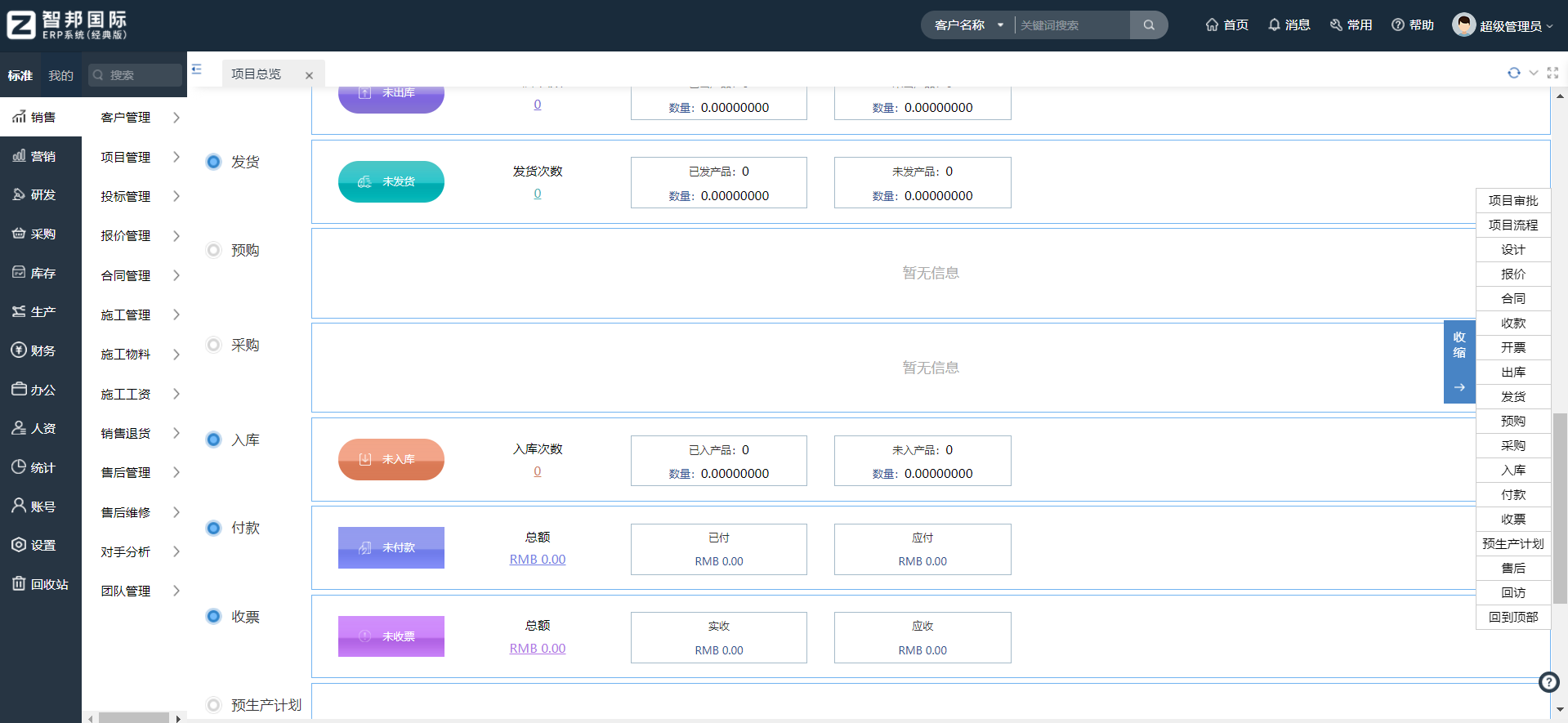This screenshot has height=723, width=1568.
Task: Open the 客户名称 search type dropdown
Action: 968,25
